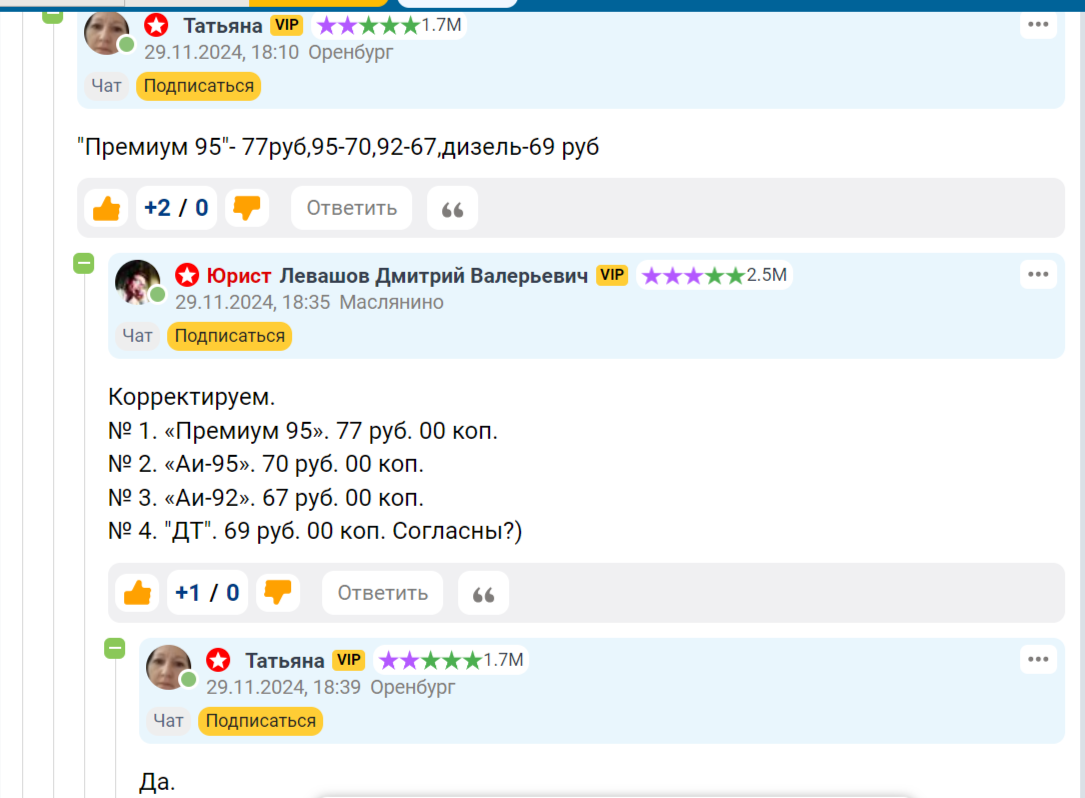Click the thumbs down icon under Левашов's comment
Screen dimensions: 1085x798
(x=278, y=592)
